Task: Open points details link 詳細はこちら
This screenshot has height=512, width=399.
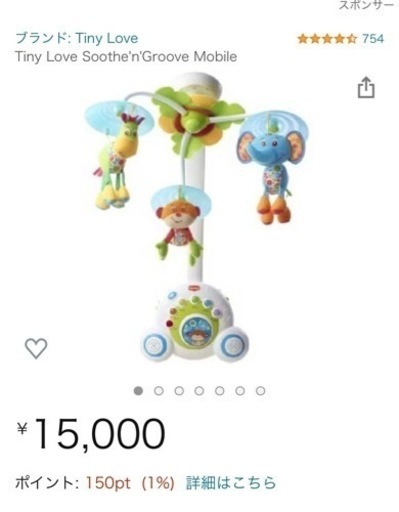Action: pyautogui.click(x=231, y=483)
